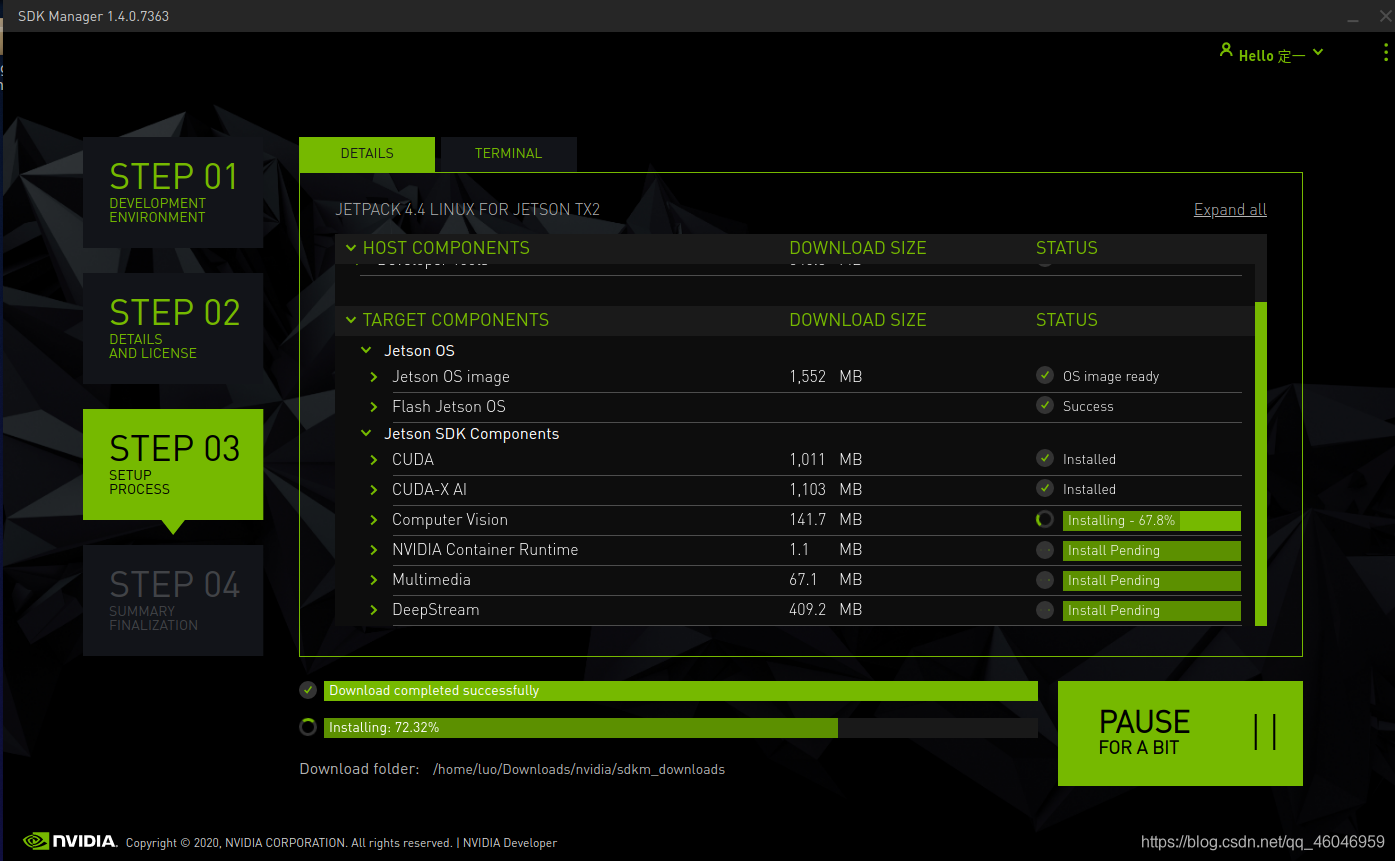Click the Multimedia Install Pending status bar
1395x861 pixels.
point(1152,580)
